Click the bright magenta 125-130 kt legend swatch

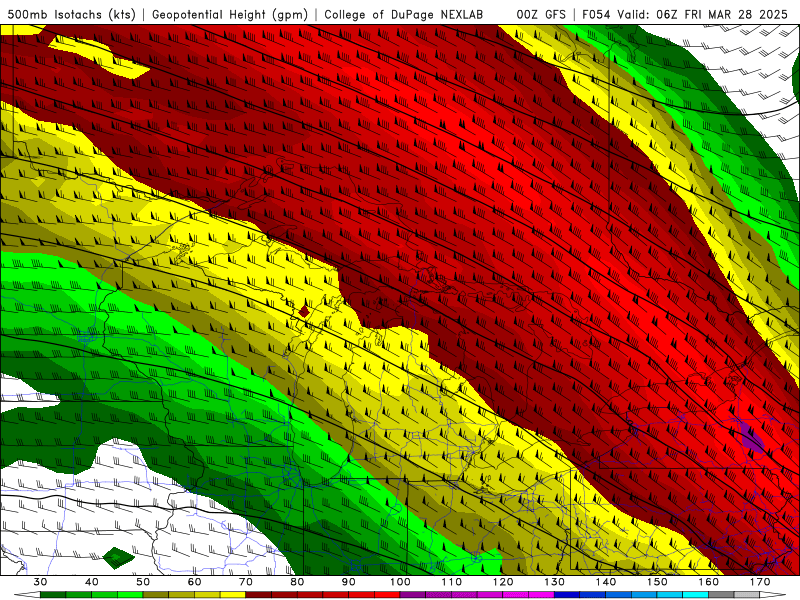(541, 595)
